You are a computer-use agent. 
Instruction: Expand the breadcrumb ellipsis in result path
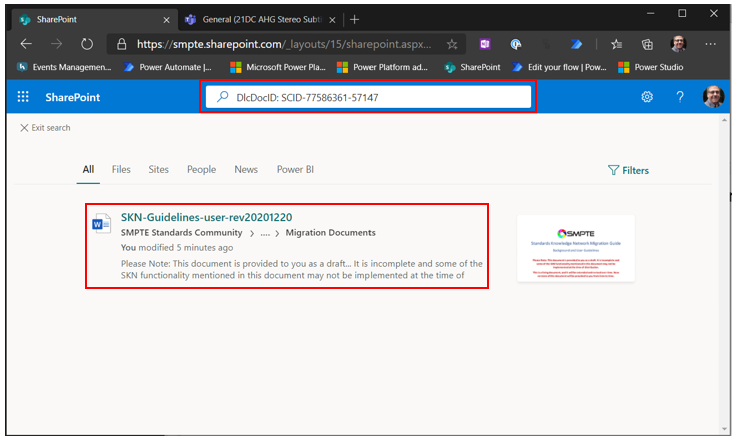point(264,233)
